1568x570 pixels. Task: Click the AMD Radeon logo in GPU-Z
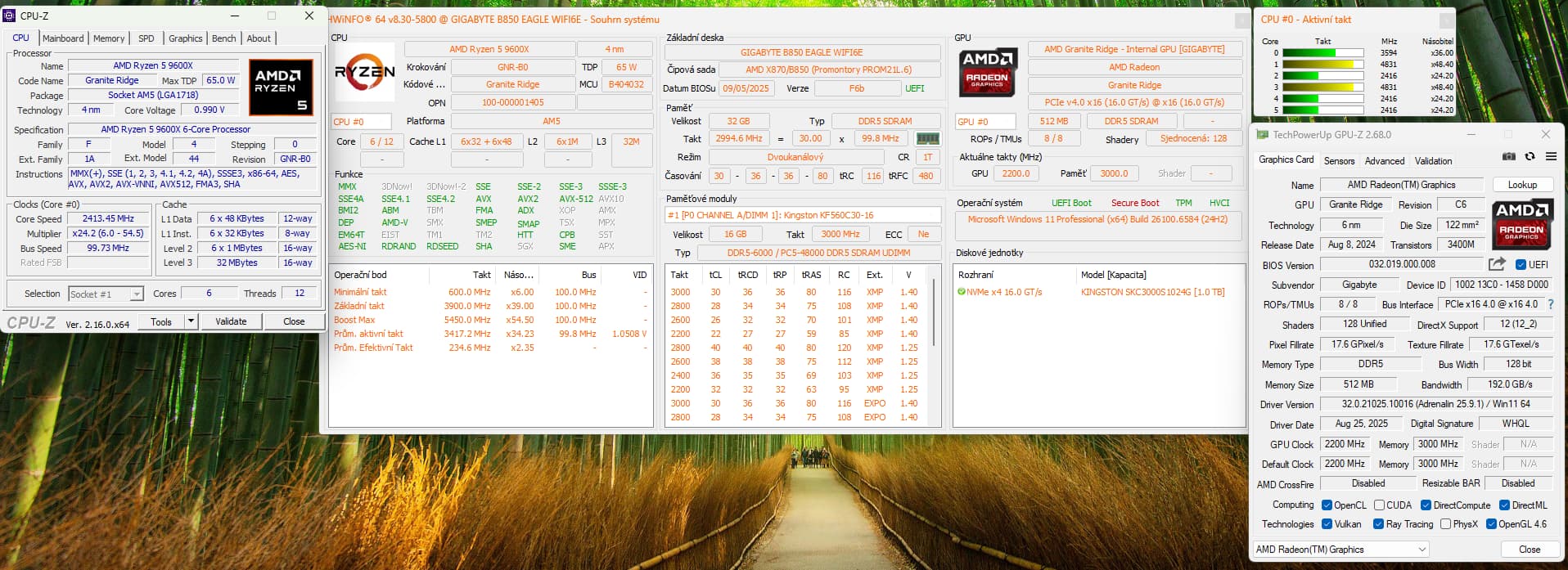pyautogui.click(x=1521, y=224)
